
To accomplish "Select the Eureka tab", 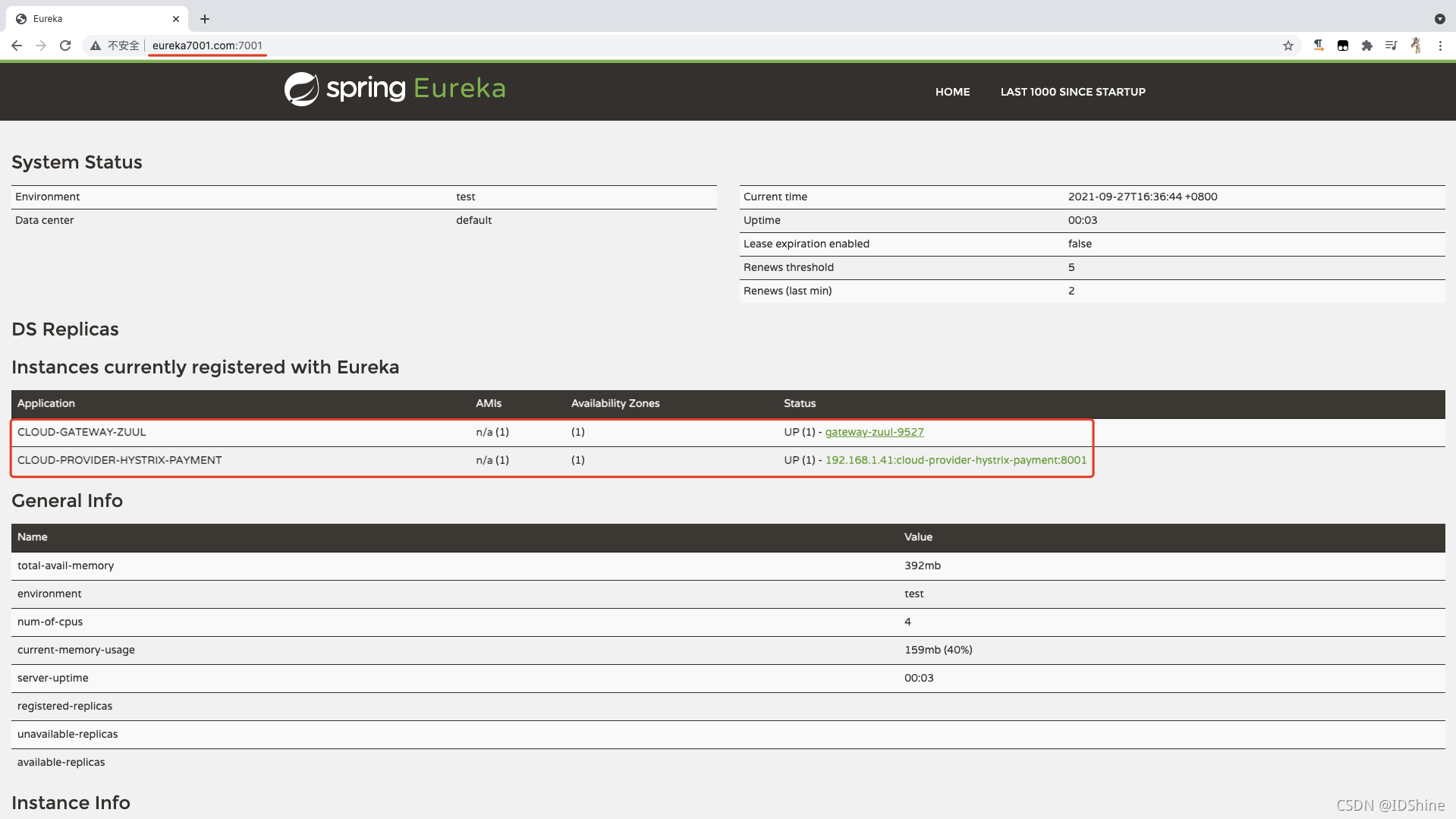I will (x=97, y=19).
